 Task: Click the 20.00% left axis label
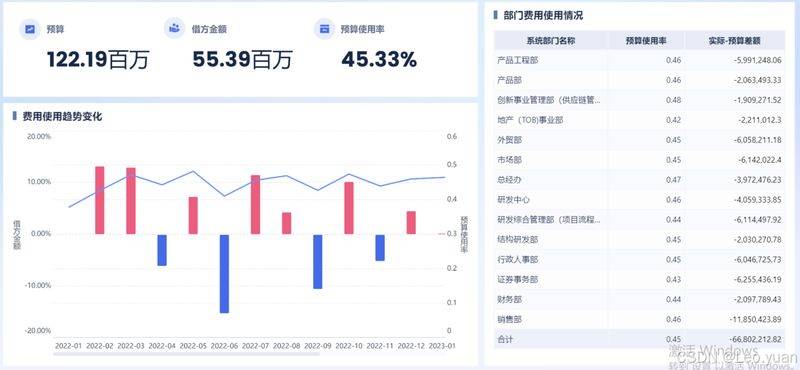[38, 136]
